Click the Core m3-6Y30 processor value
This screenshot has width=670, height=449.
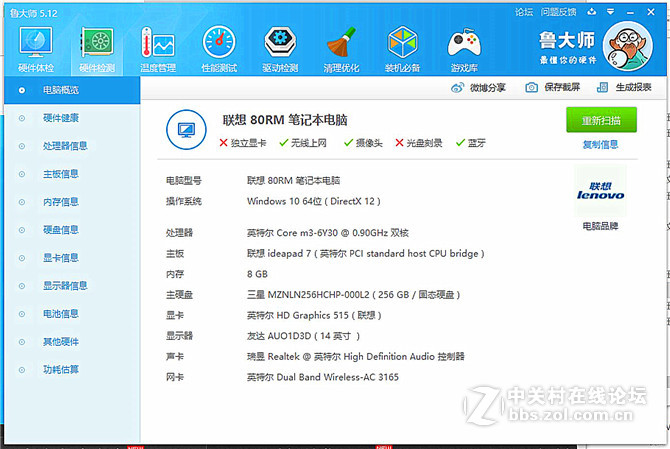pyautogui.click(x=328, y=233)
